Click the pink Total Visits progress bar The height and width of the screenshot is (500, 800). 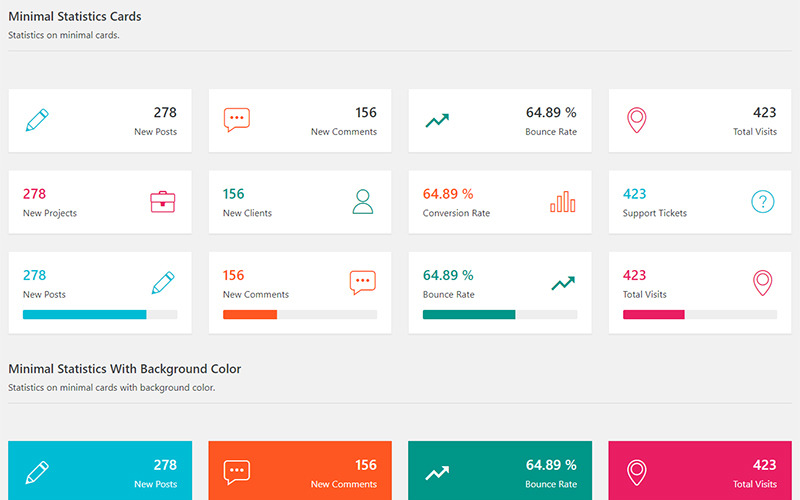(x=700, y=314)
